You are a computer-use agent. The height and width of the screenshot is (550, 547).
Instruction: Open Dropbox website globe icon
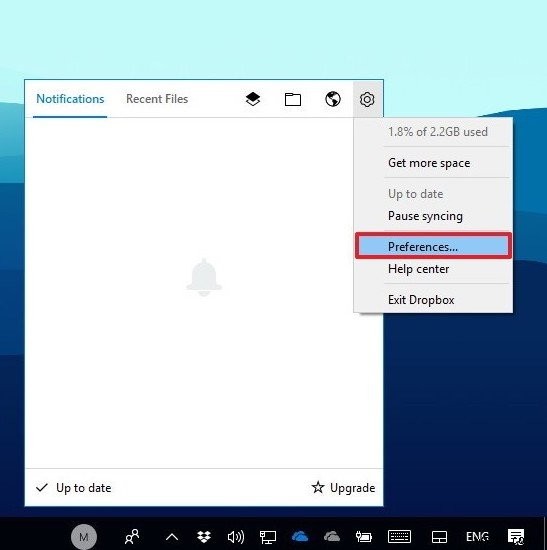coord(333,99)
